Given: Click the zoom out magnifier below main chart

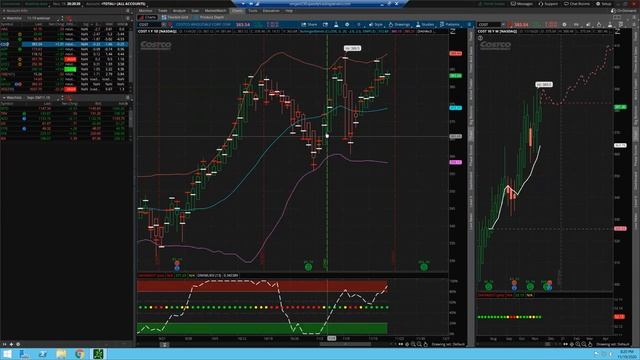Looking at the screenshot, I should 419,344.
